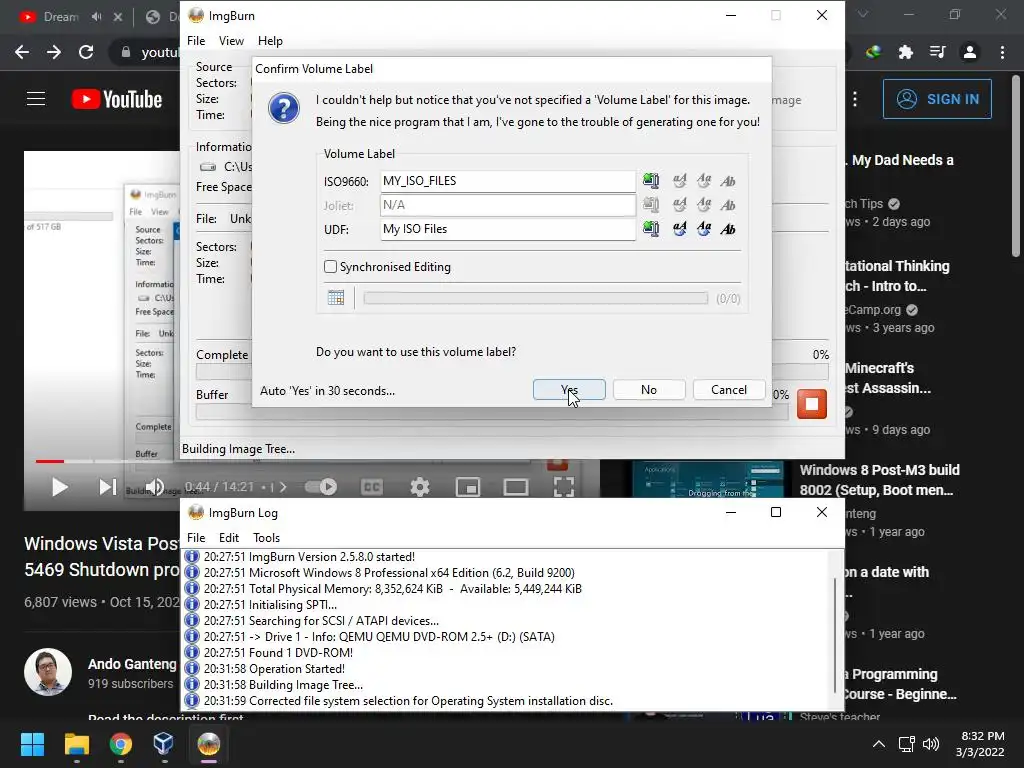Toggle YouTube autoplay switch
Screen dimensions: 1024x768
tap(321, 487)
